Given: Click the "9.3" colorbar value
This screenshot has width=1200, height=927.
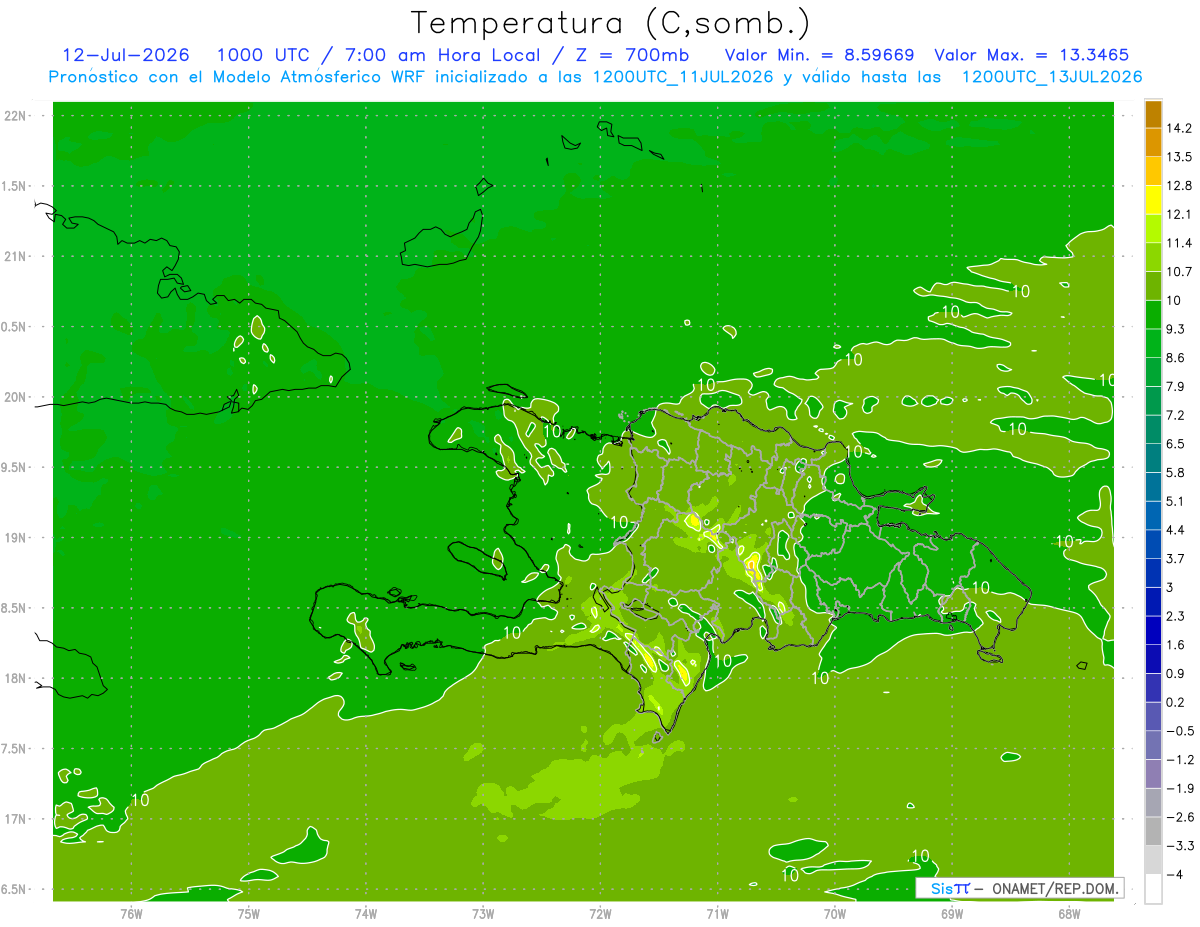Looking at the screenshot, I should (x=1175, y=329).
